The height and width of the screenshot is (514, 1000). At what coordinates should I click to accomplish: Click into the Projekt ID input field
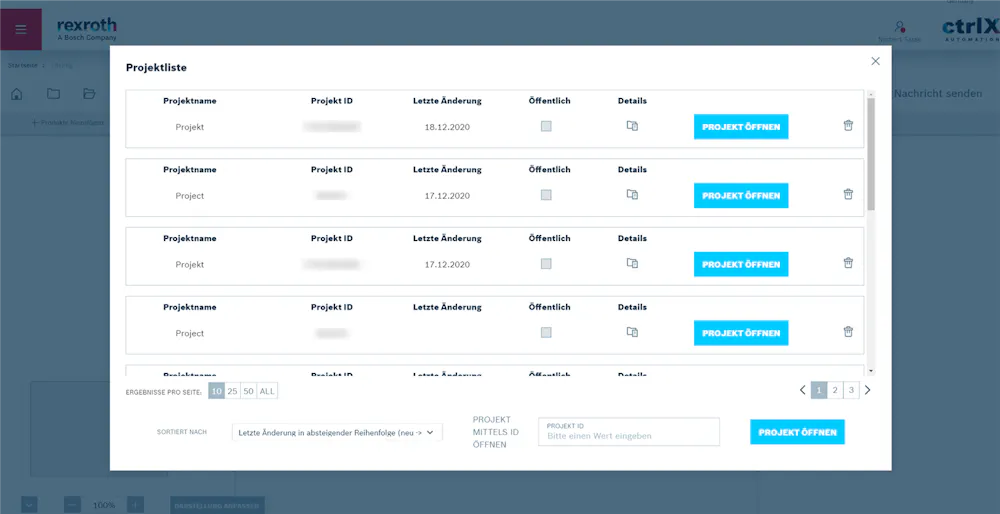tap(629, 432)
